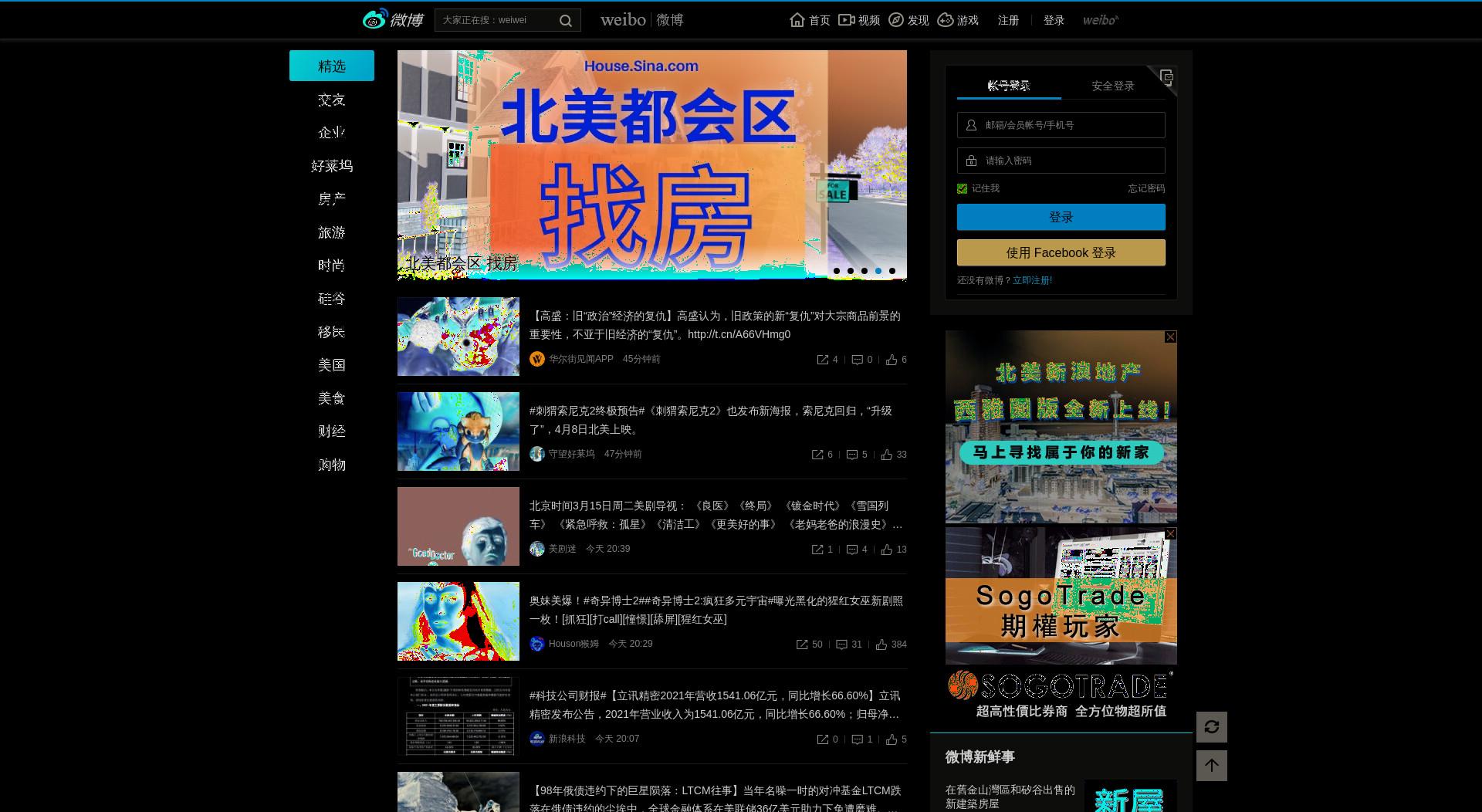The image size is (1482, 812).
Task: Close the 北美新浪地产 ad
Action: point(1171,337)
